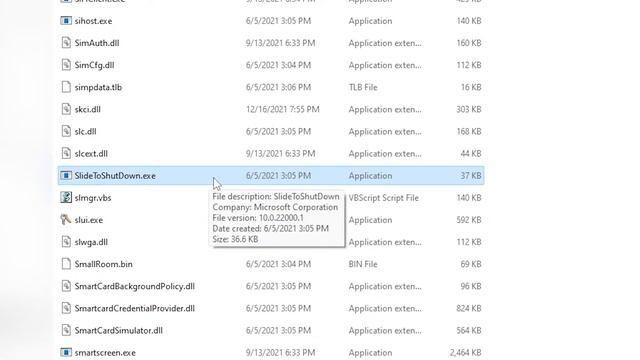Click the Application type cell of sihost.exe
The image size is (640, 360).
tap(370, 21)
